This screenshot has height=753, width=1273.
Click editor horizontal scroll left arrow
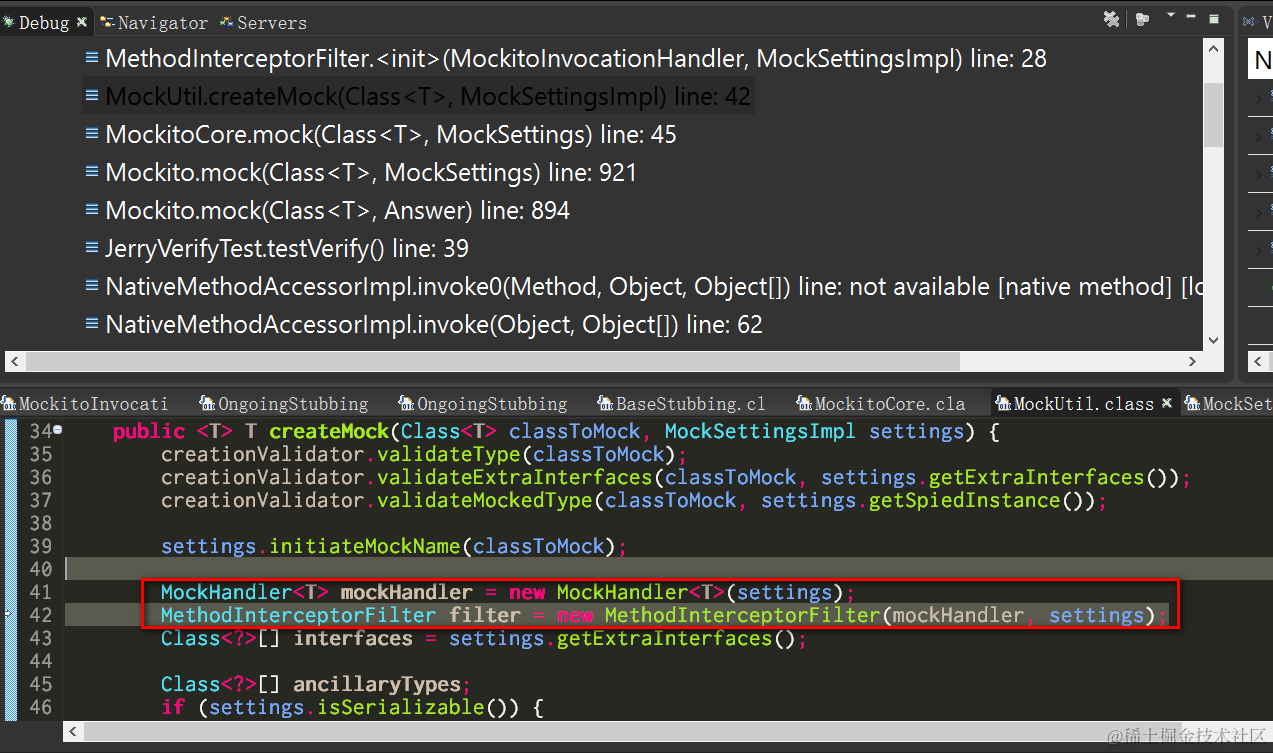click(73, 733)
